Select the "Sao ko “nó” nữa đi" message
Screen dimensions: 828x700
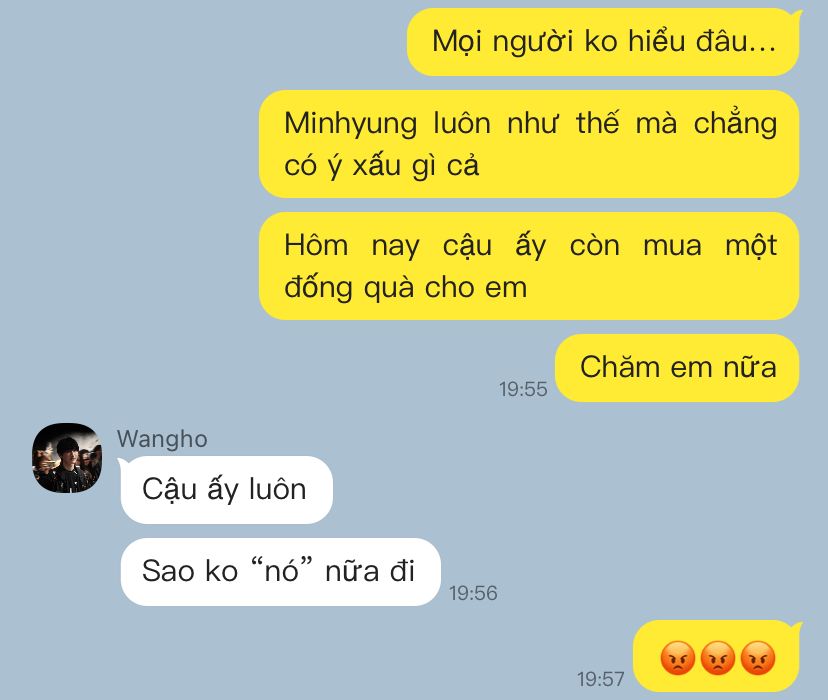280,572
